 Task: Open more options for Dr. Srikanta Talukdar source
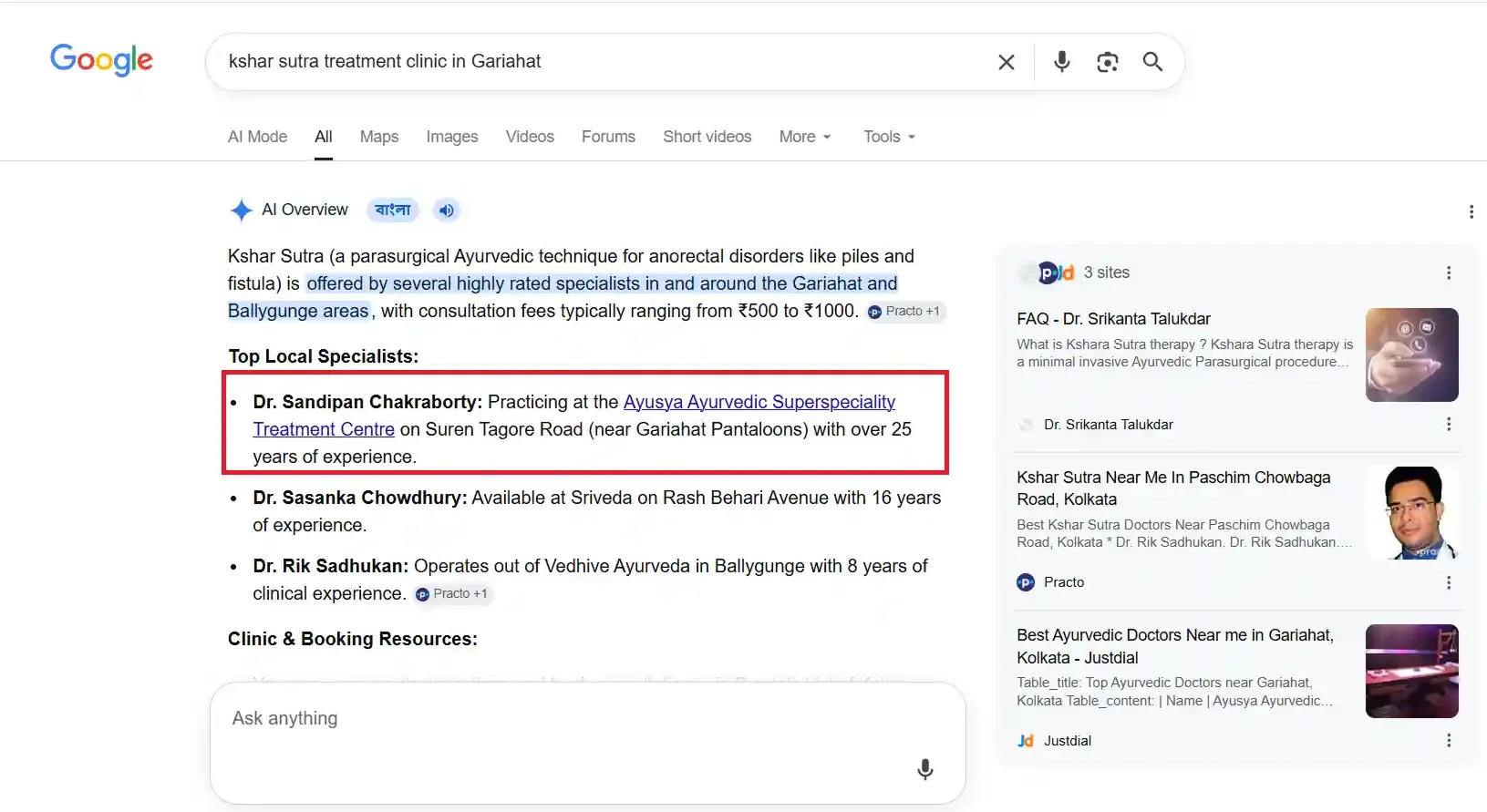(x=1449, y=425)
